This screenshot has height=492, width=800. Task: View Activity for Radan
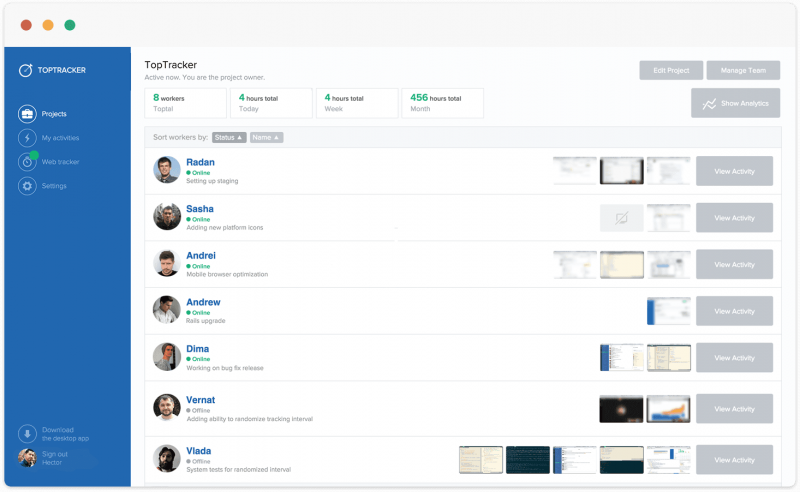734,171
